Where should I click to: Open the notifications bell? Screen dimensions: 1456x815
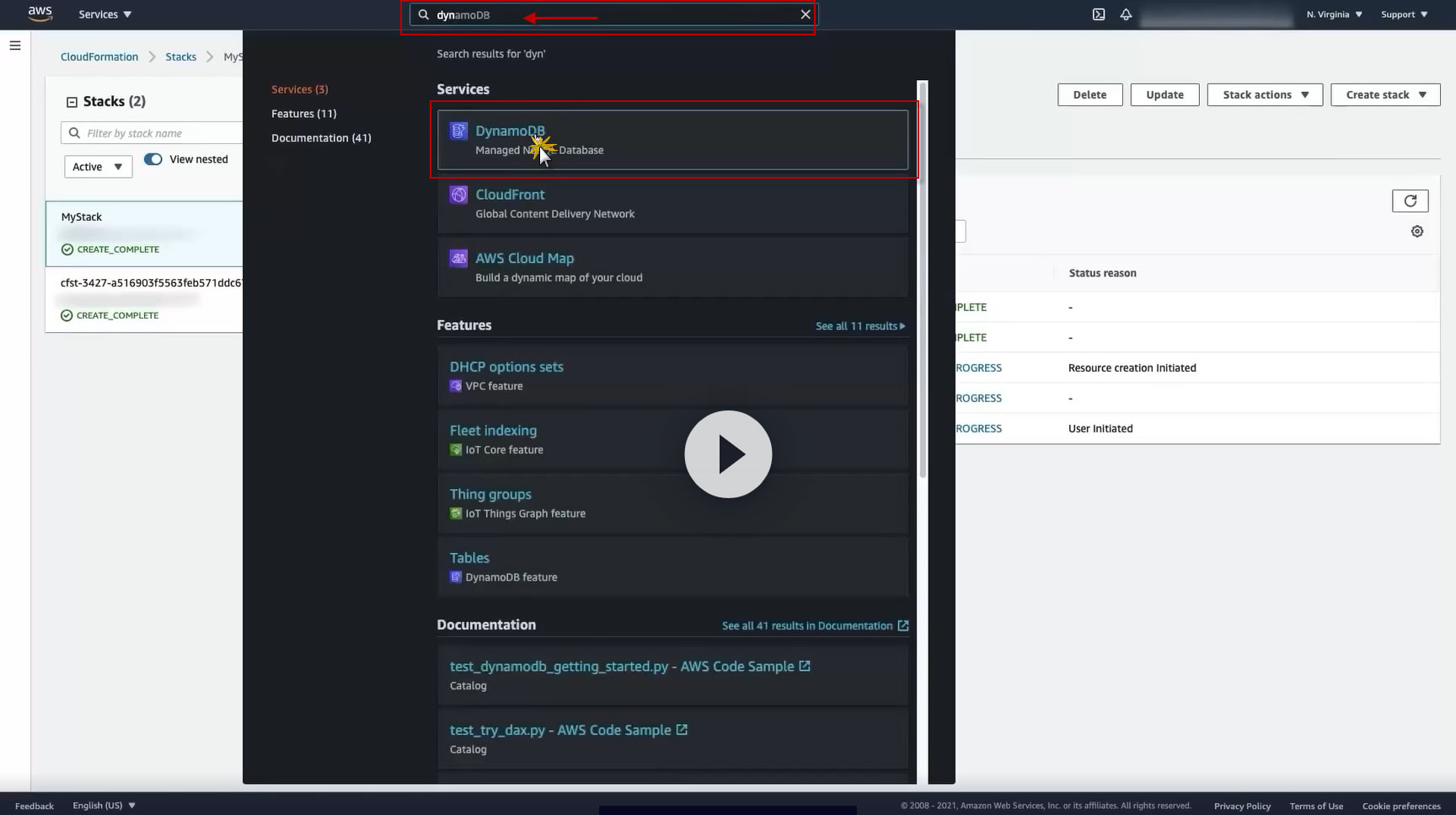[x=1126, y=14]
